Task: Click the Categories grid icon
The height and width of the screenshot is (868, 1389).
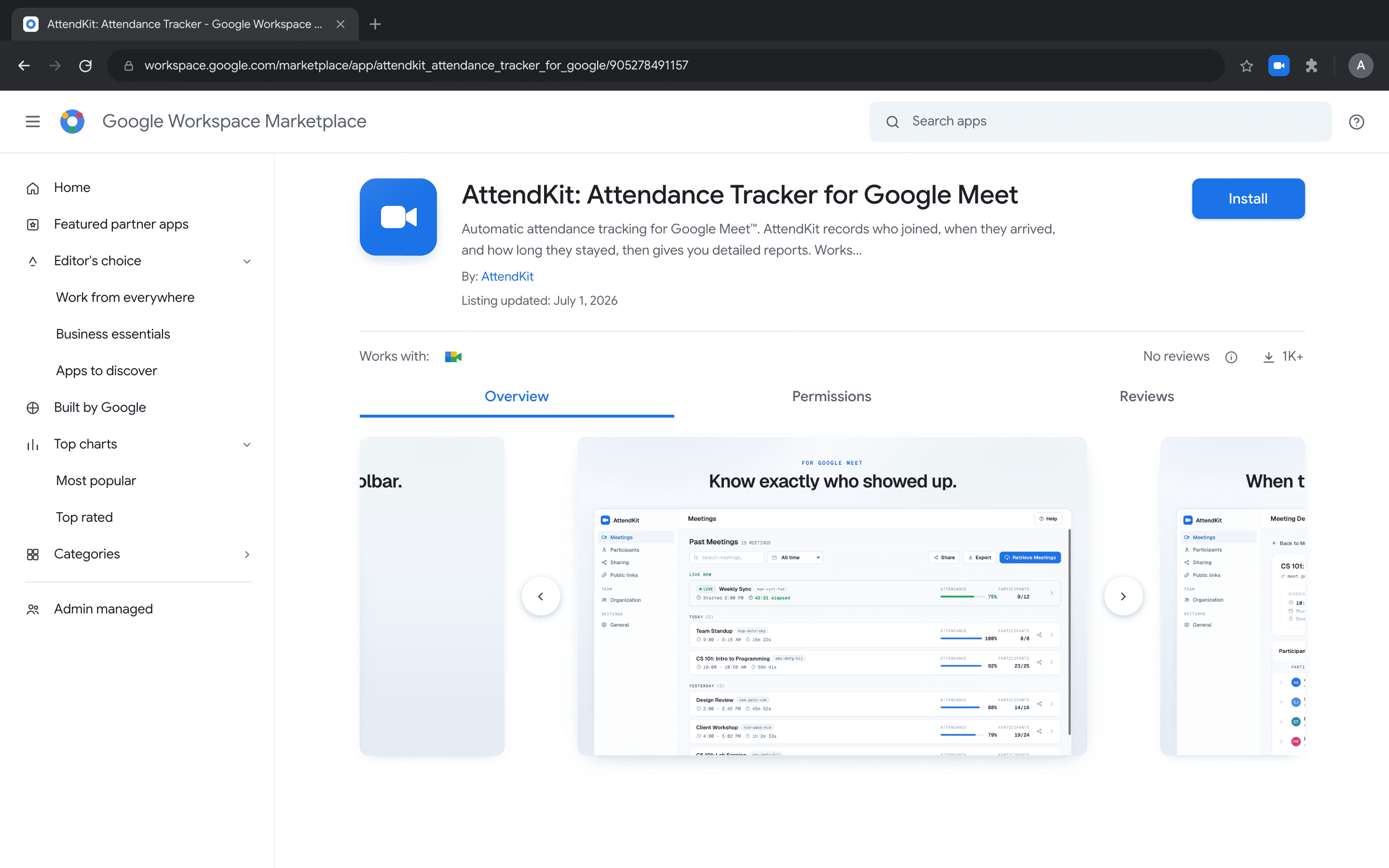Action: pos(33,555)
